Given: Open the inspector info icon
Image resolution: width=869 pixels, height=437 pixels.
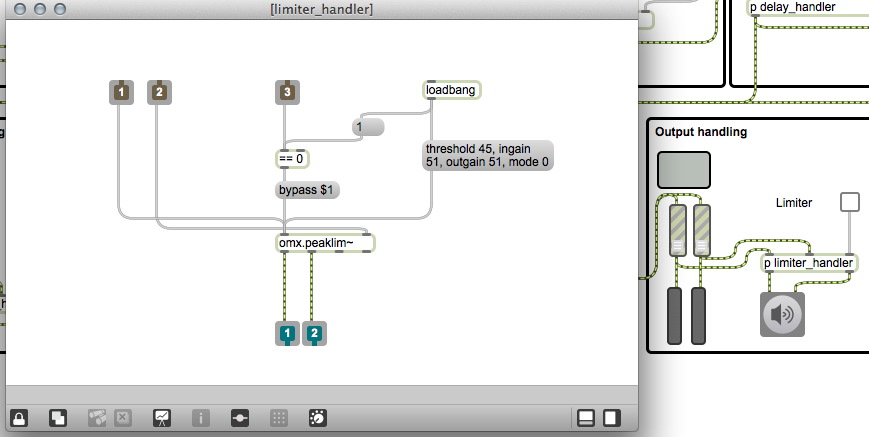Looking at the screenshot, I should (x=201, y=418).
